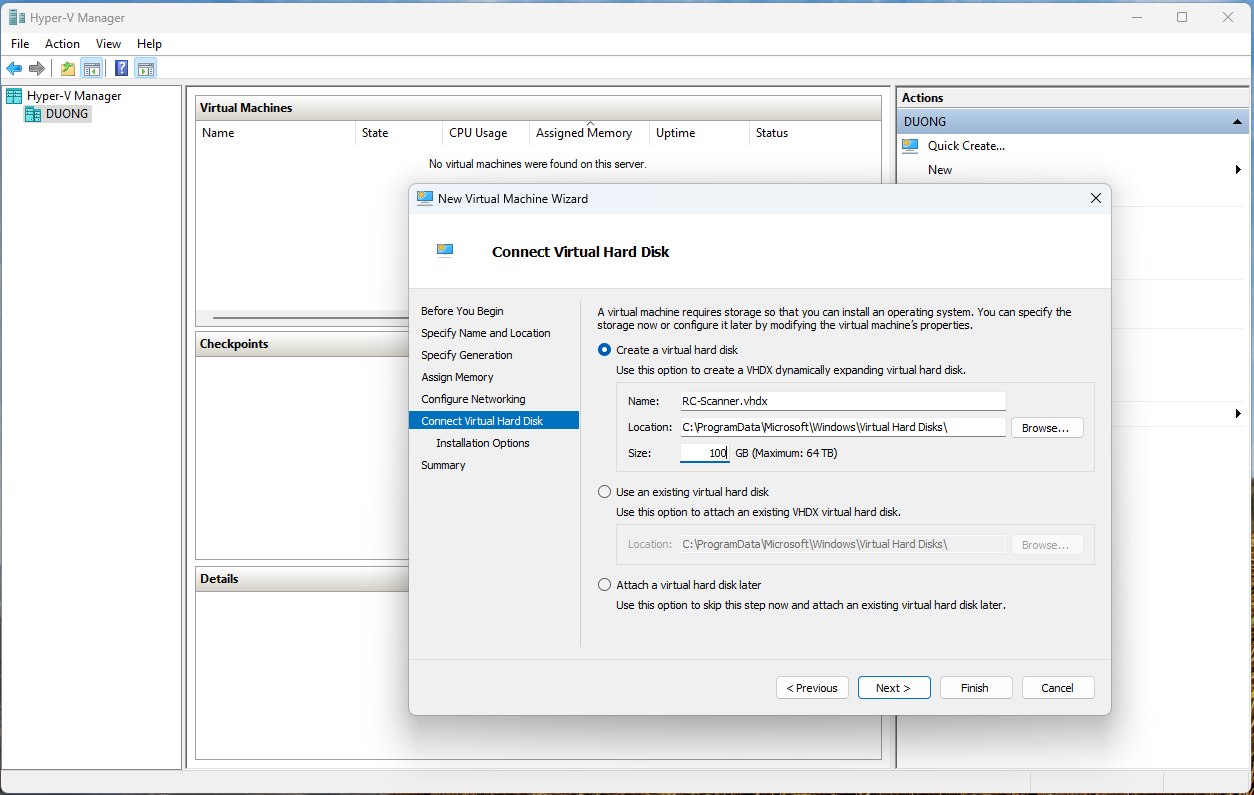This screenshot has height=795, width=1254.
Task: Click the Size field showing 100
Action: tap(705, 453)
